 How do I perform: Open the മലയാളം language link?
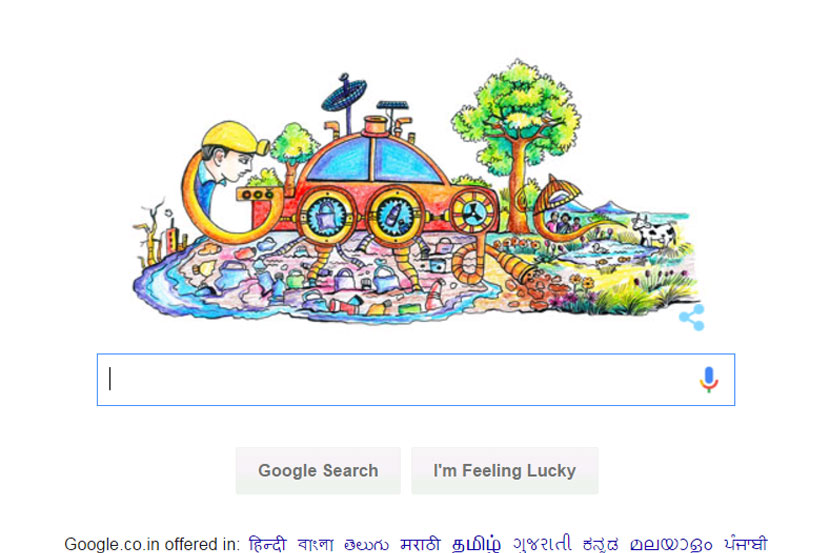[671, 544]
